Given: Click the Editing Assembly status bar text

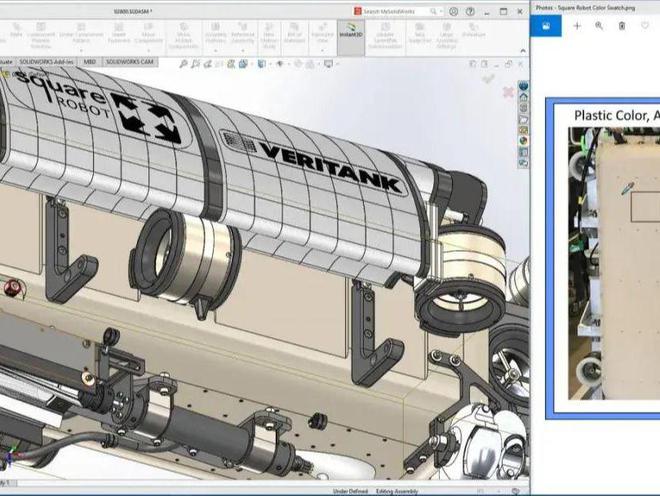Looking at the screenshot, I should pos(397,491).
